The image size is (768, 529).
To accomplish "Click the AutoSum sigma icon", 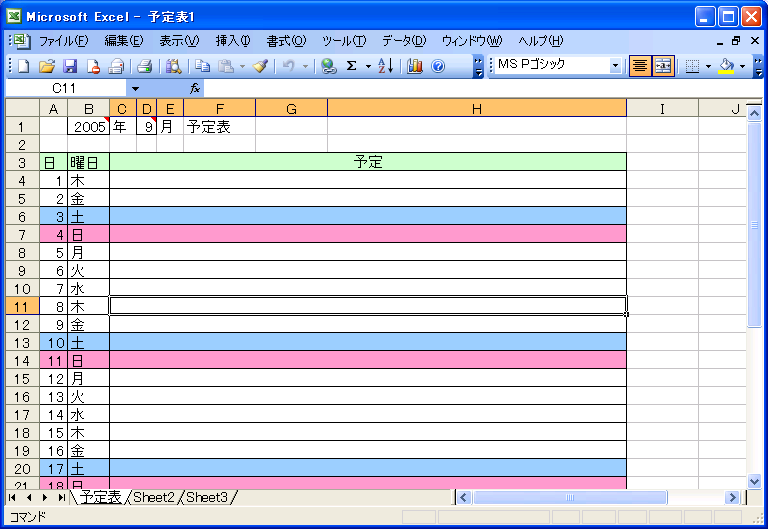I will click(352, 66).
